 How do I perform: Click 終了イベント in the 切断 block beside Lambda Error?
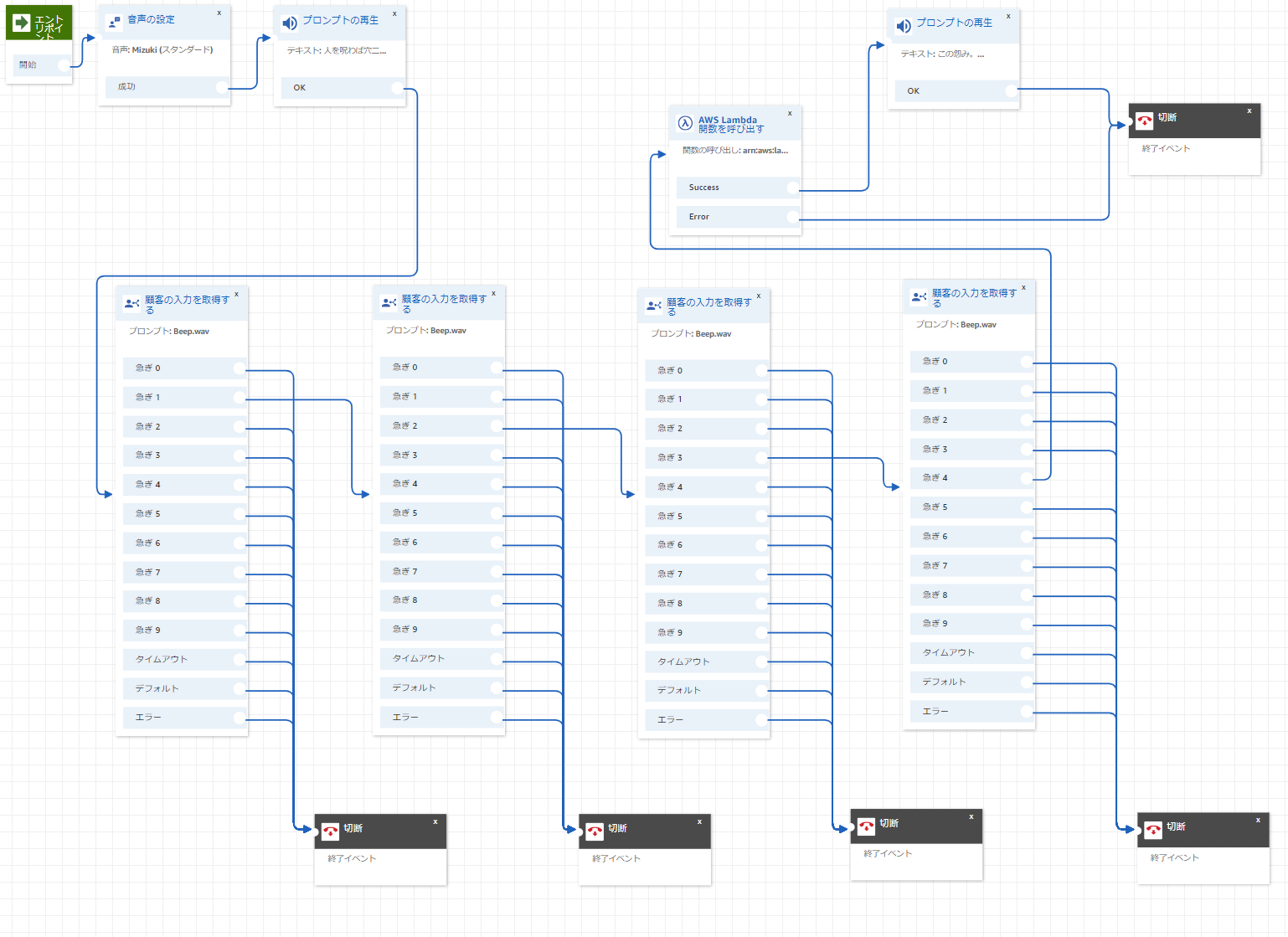point(1166,149)
